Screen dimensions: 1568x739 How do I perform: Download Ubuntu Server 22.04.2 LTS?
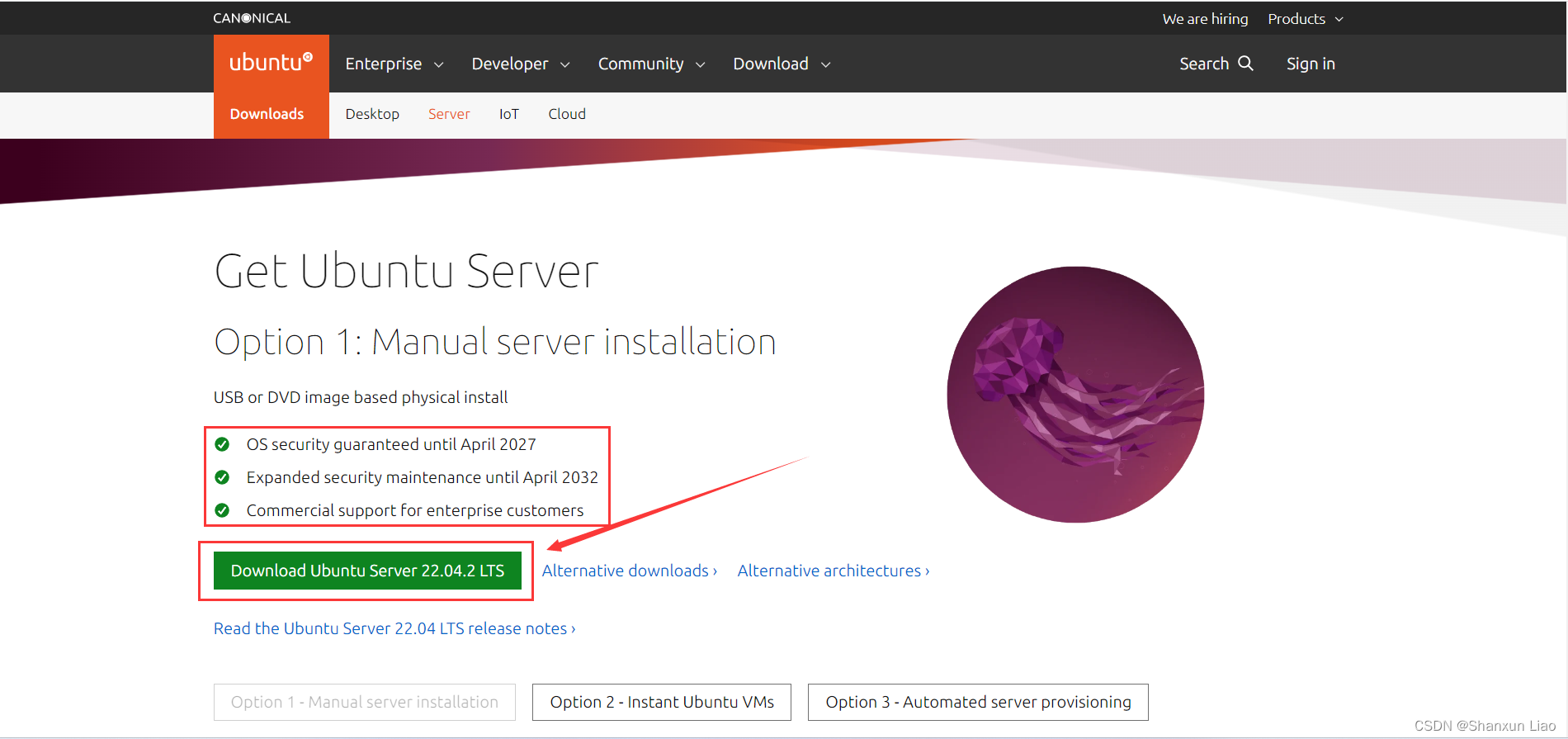point(367,571)
